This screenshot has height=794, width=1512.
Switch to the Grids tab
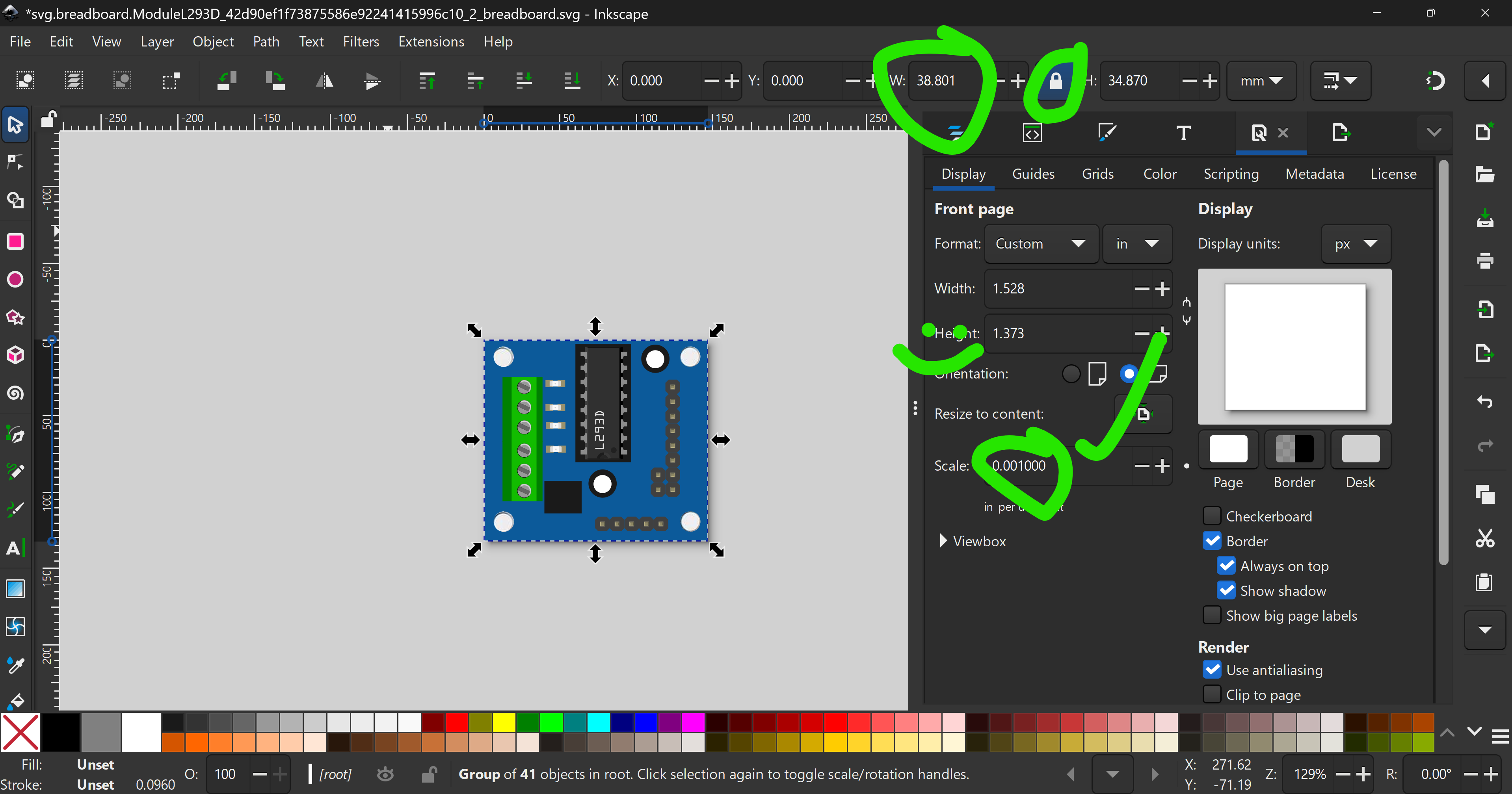(x=1097, y=174)
